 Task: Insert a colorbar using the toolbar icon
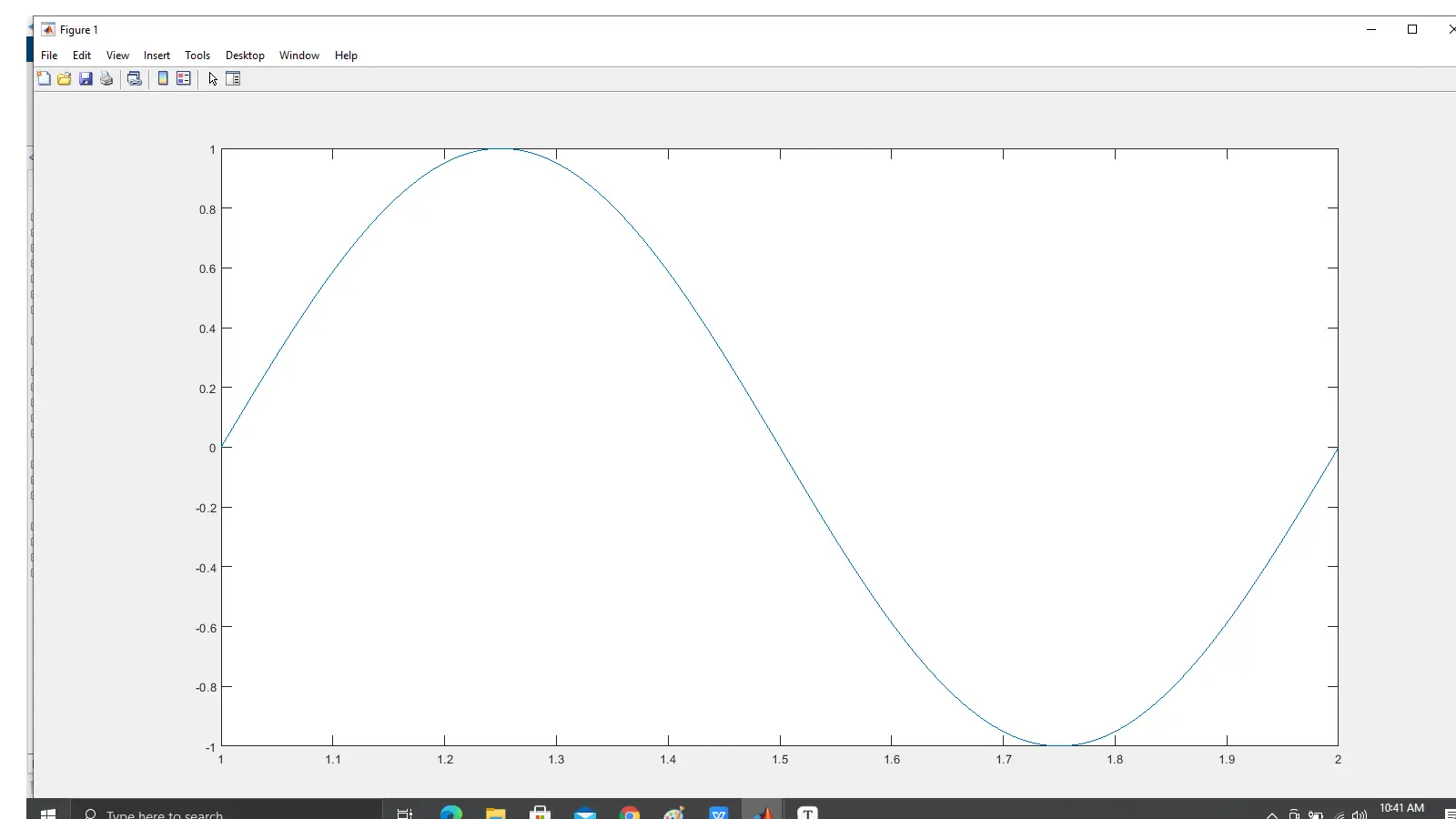tap(163, 78)
